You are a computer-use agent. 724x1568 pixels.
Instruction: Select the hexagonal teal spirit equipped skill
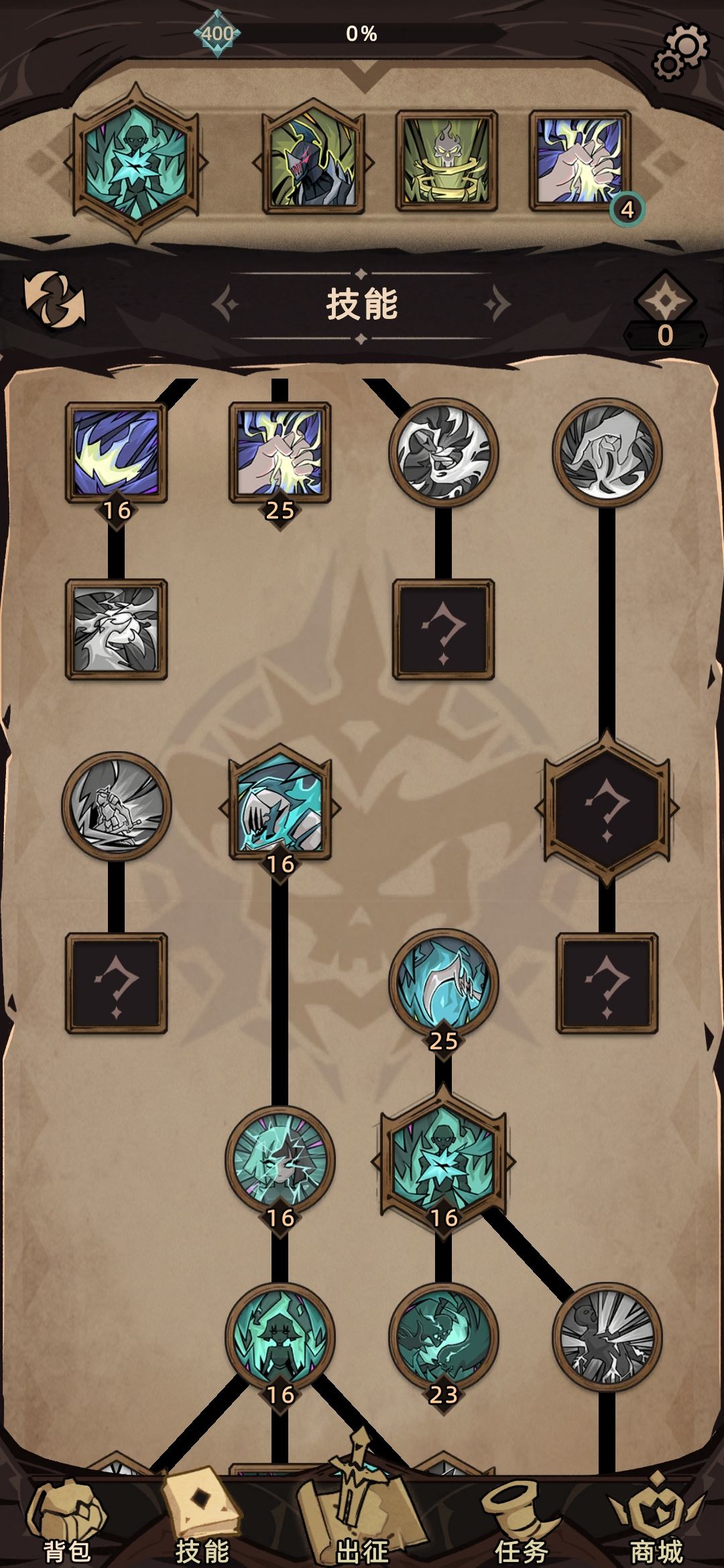(x=136, y=161)
